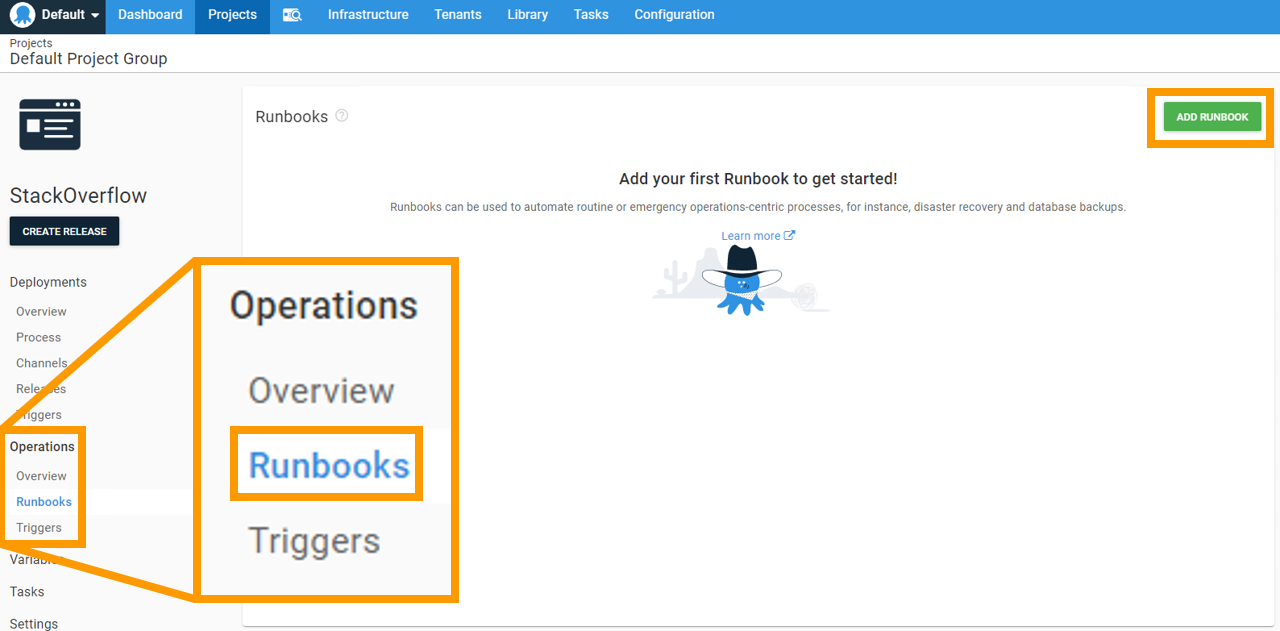Image resolution: width=1280 pixels, height=631 pixels.
Task: Open the help icon next to Runbooks heading
Action: click(x=341, y=116)
